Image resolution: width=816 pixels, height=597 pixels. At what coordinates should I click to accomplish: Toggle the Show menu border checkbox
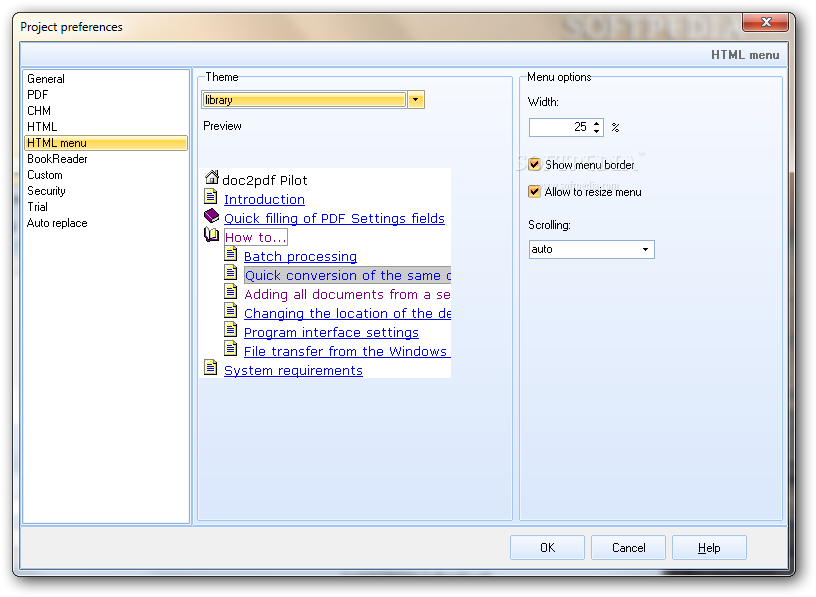[534, 164]
